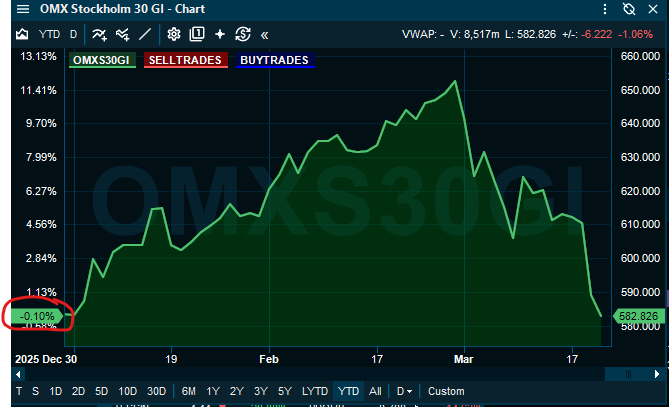Open the Custom date range
This screenshot has width=669, height=407.
[x=446, y=391]
